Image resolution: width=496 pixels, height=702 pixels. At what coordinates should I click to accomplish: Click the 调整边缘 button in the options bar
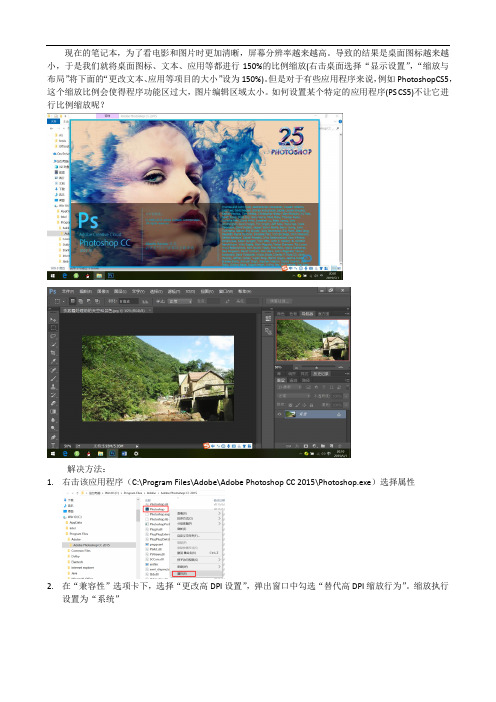pos(278,301)
